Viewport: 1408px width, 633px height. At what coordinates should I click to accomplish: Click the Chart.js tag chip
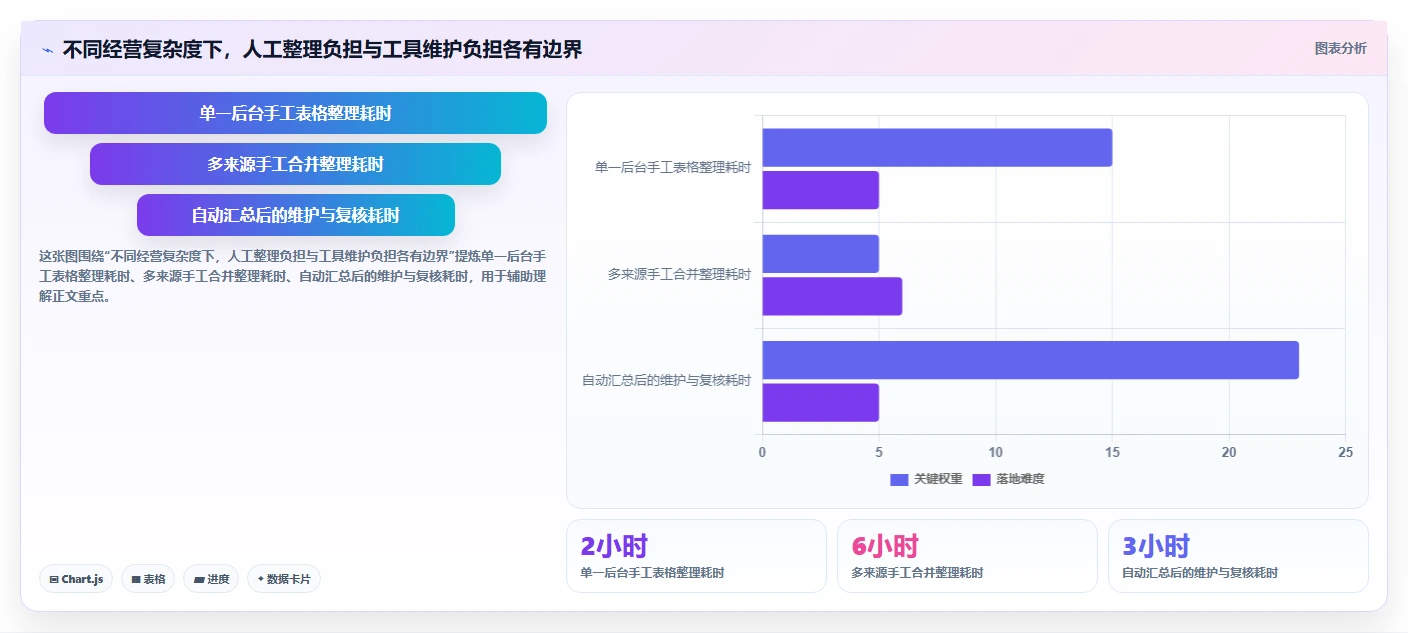coord(76,579)
